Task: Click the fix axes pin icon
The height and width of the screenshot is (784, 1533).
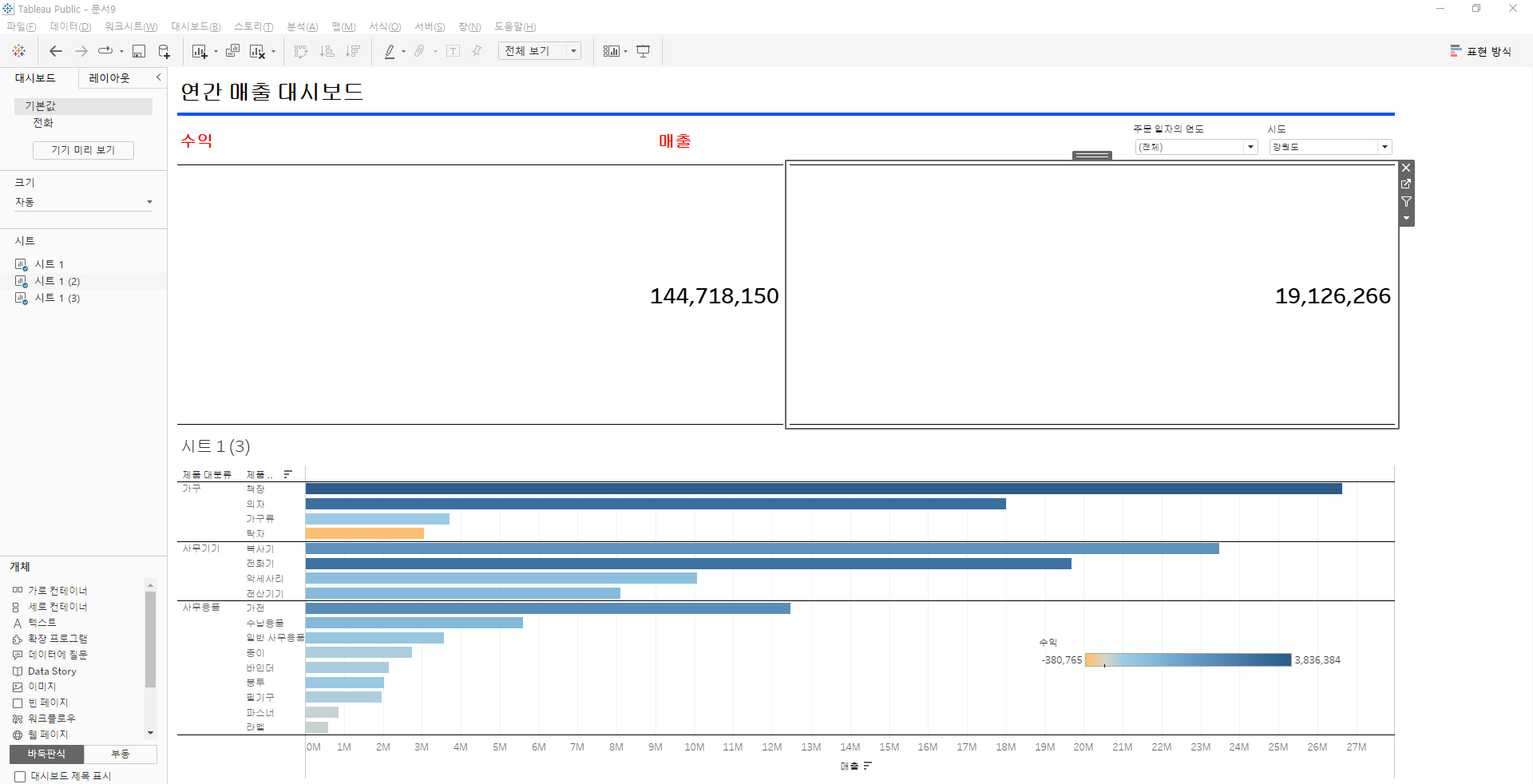Action: pyautogui.click(x=477, y=51)
